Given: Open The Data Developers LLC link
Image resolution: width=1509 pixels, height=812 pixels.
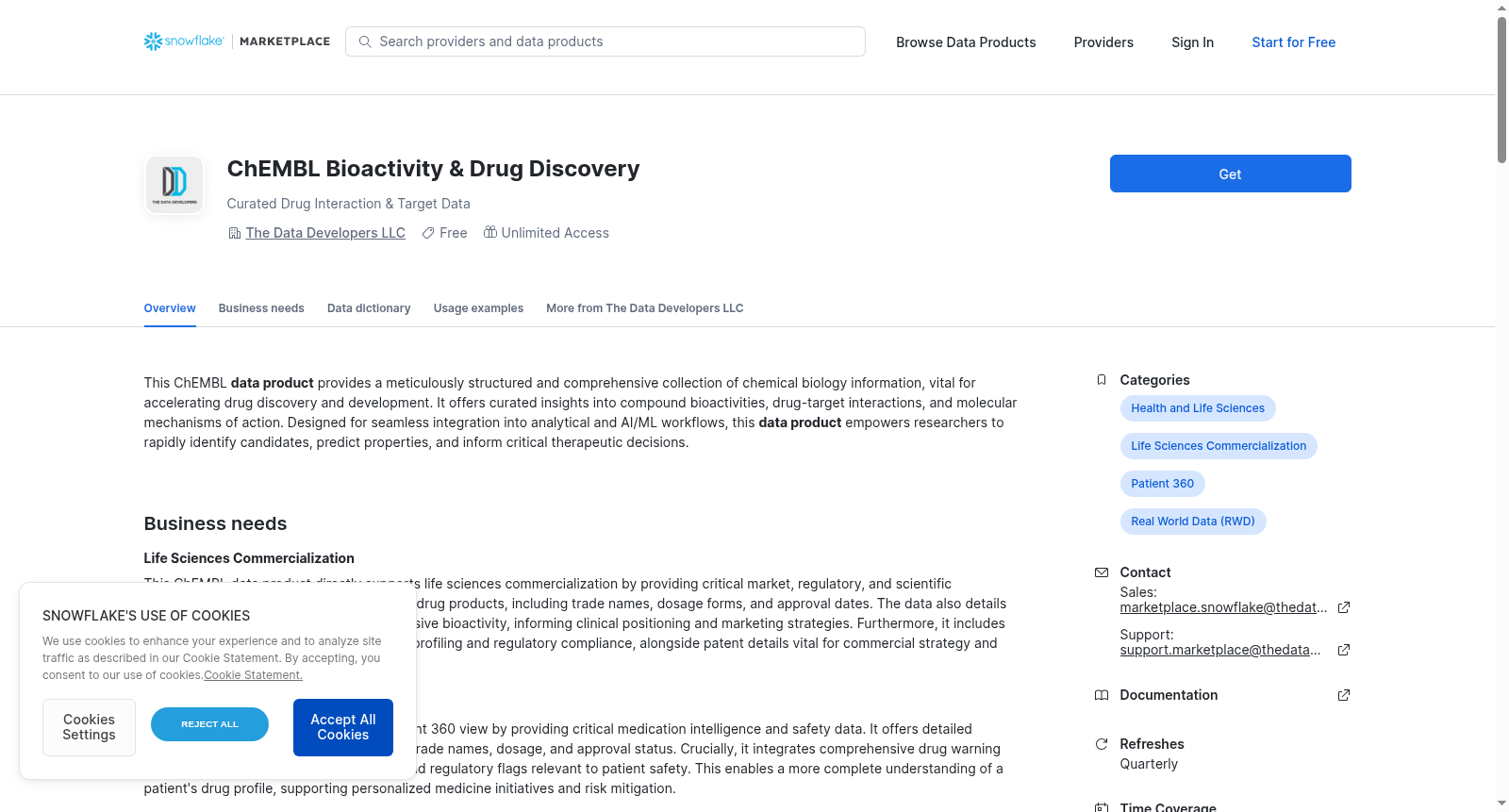Looking at the screenshot, I should tap(325, 233).
